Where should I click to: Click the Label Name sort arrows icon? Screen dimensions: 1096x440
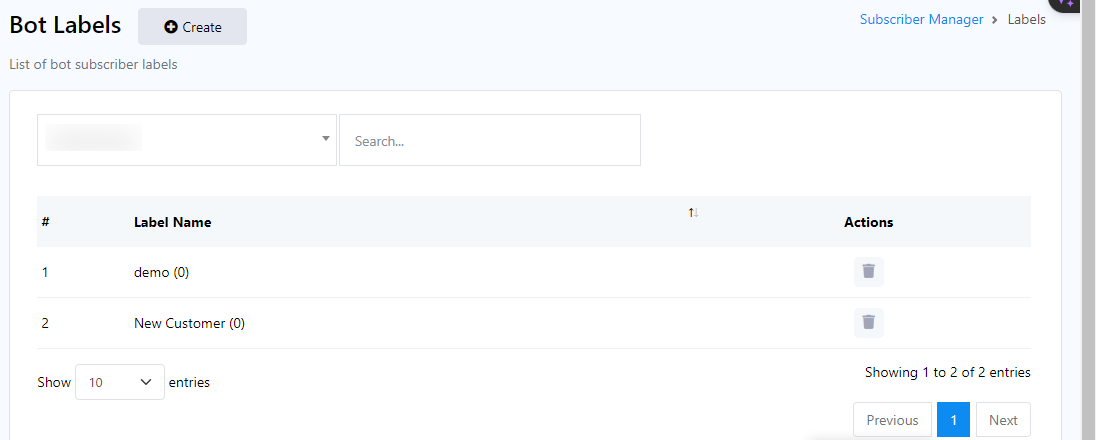point(693,212)
